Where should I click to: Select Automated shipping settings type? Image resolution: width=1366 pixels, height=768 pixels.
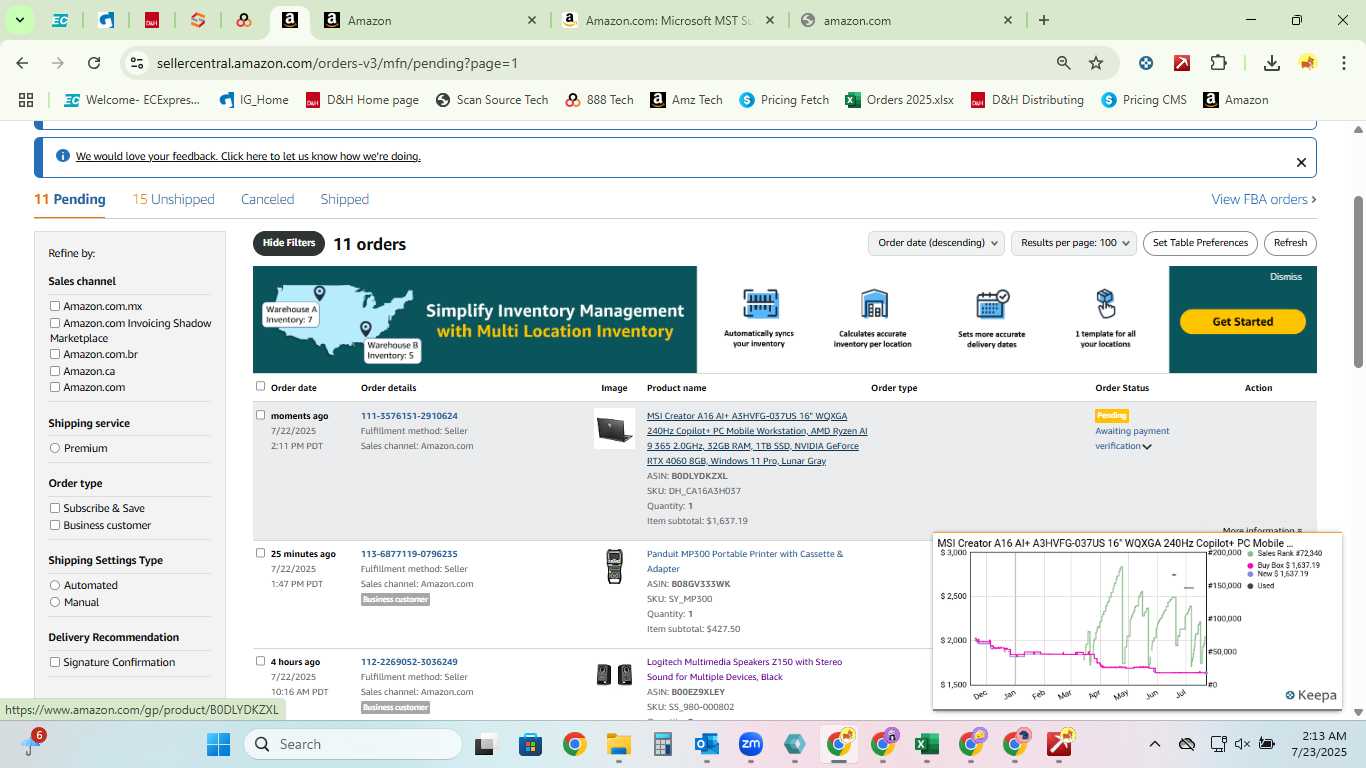click(55, 585)
